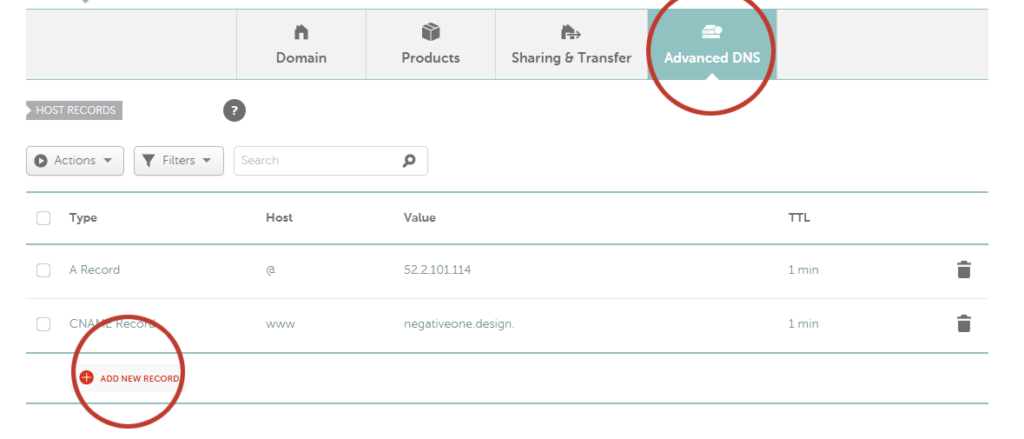Click the help question mark icon
This screenshot has width=1024, height=439.
click(234, 111)
